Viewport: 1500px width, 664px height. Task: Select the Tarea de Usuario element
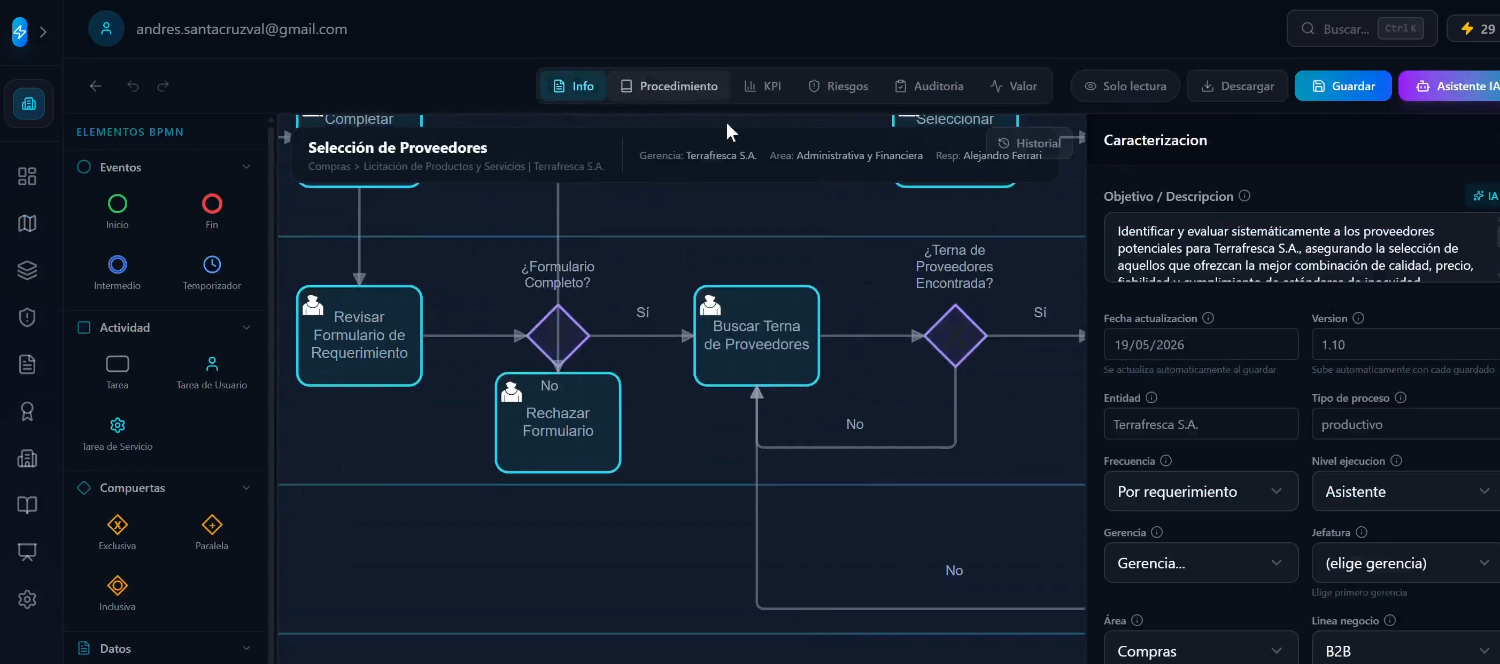tap(212, 372)
